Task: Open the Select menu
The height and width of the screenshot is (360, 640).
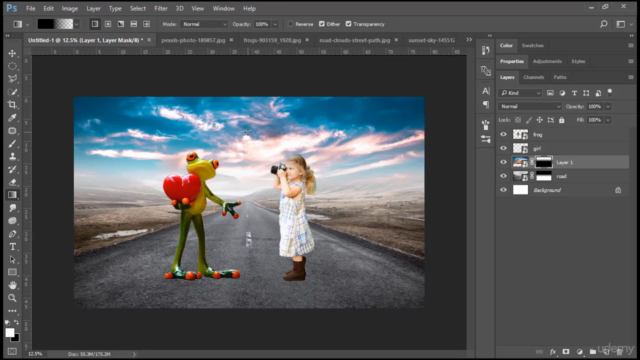Action: pos(138,8)
